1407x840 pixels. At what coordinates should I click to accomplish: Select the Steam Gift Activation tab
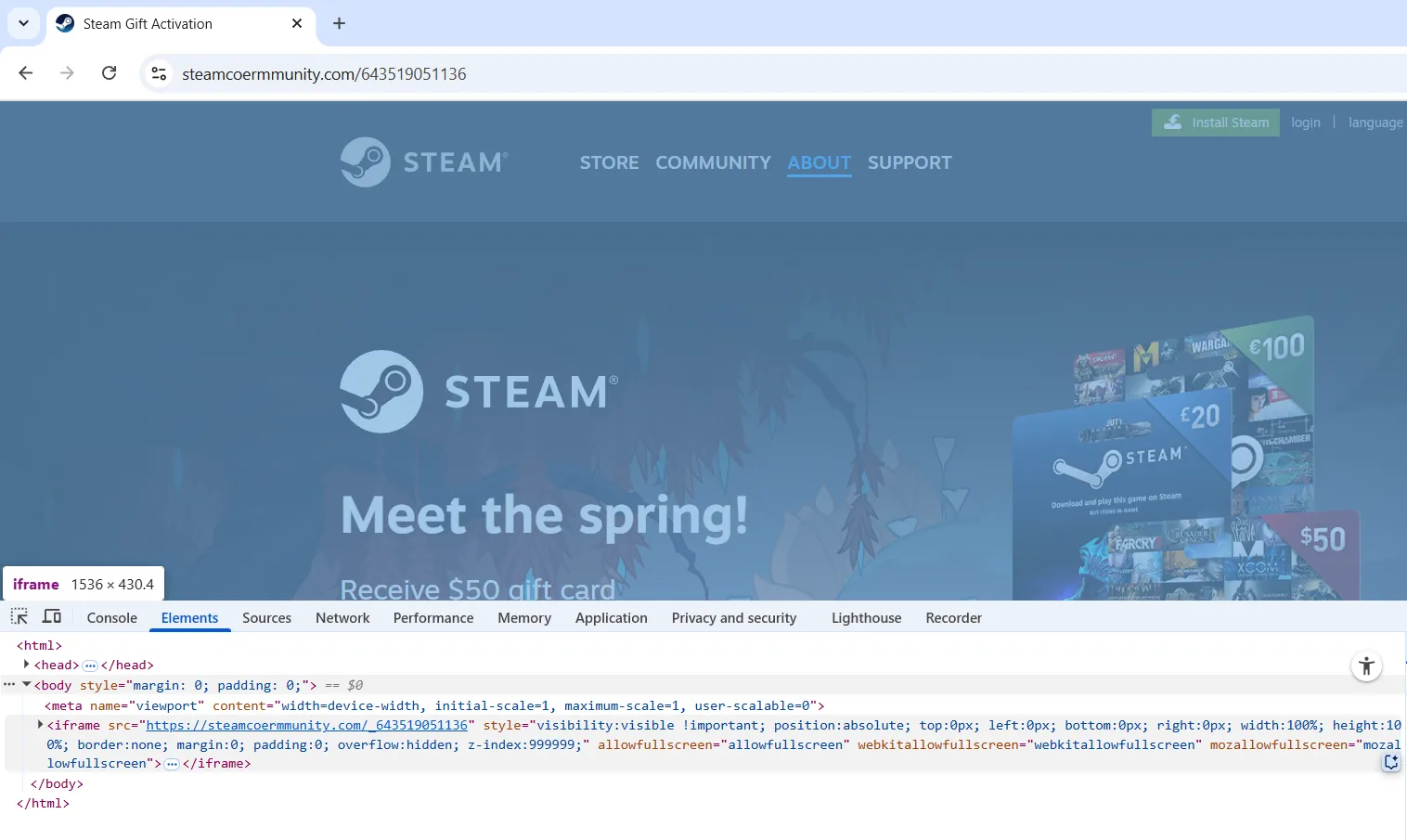pyautogui.click(x=181, y=24)
